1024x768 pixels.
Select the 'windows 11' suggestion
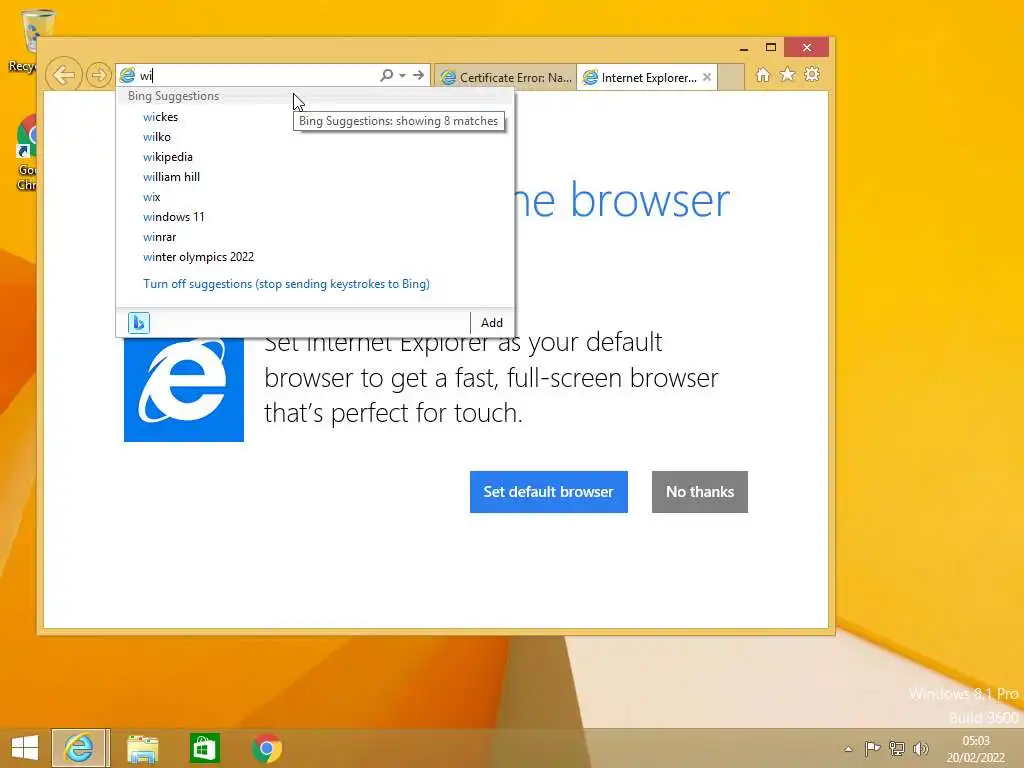pos(315,217)
